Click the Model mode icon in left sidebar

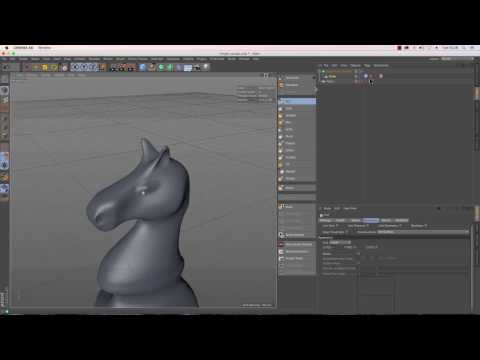click(4, 90)
